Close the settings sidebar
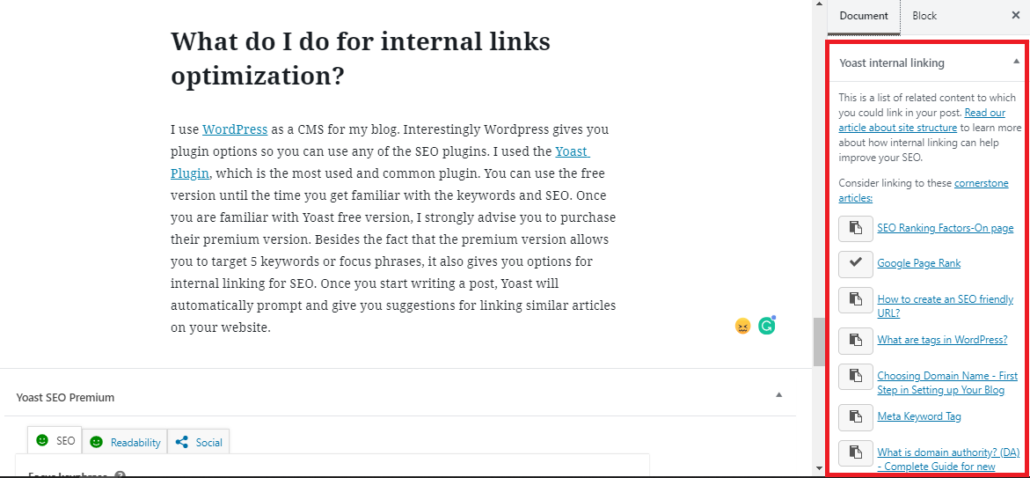 [x=1014, y=16]
